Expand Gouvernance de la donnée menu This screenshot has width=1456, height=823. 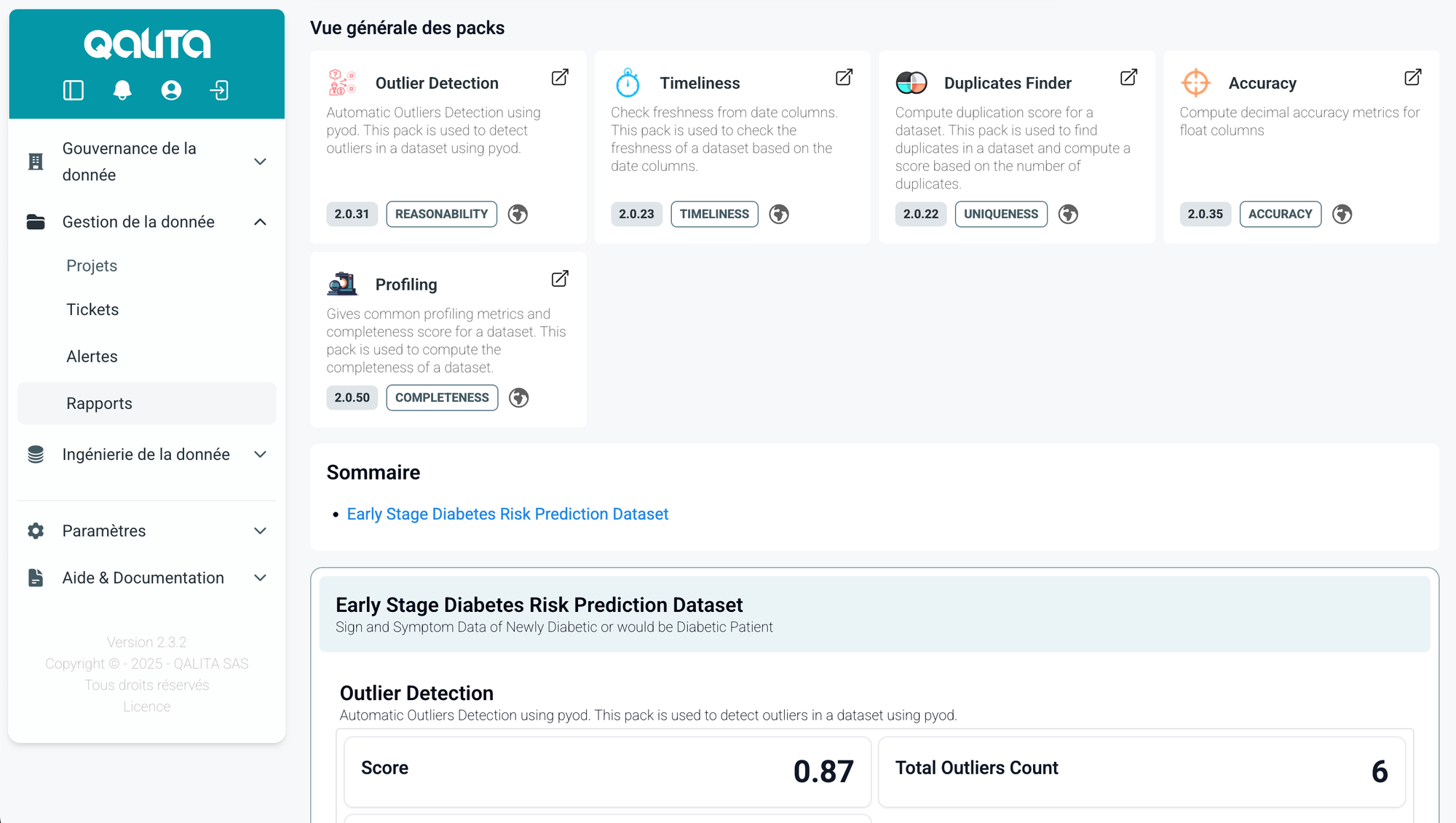[x=260, y=162]
